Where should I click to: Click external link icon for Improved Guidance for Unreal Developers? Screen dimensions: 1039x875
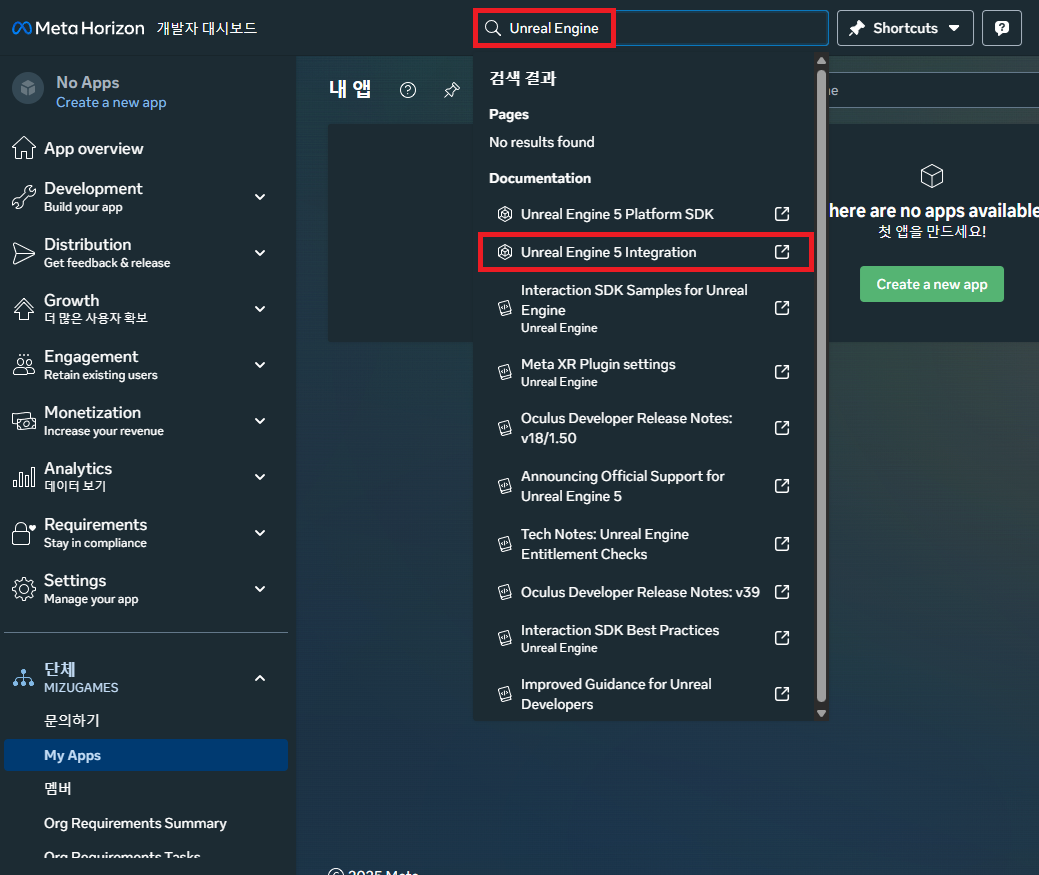[782, 694]
